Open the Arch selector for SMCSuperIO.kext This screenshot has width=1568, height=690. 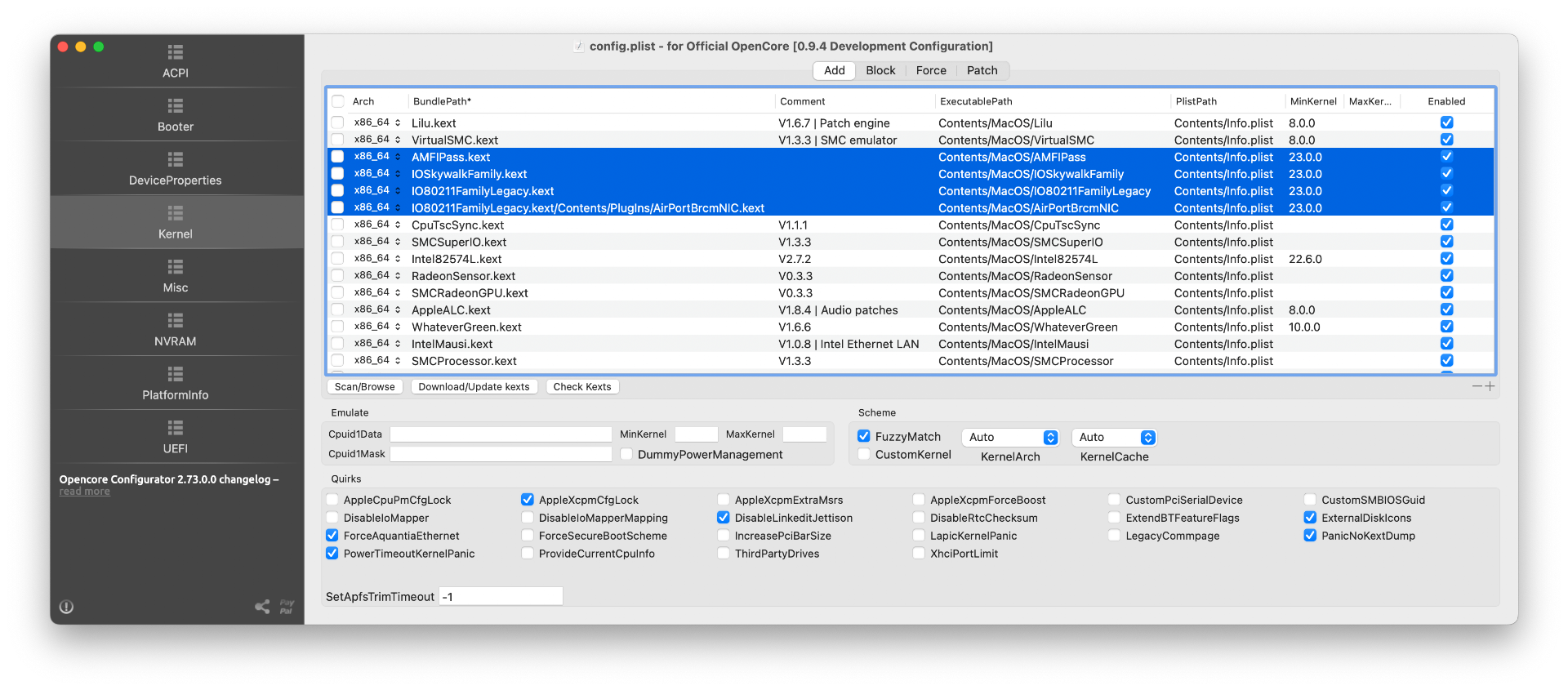(x=377, y=243)
